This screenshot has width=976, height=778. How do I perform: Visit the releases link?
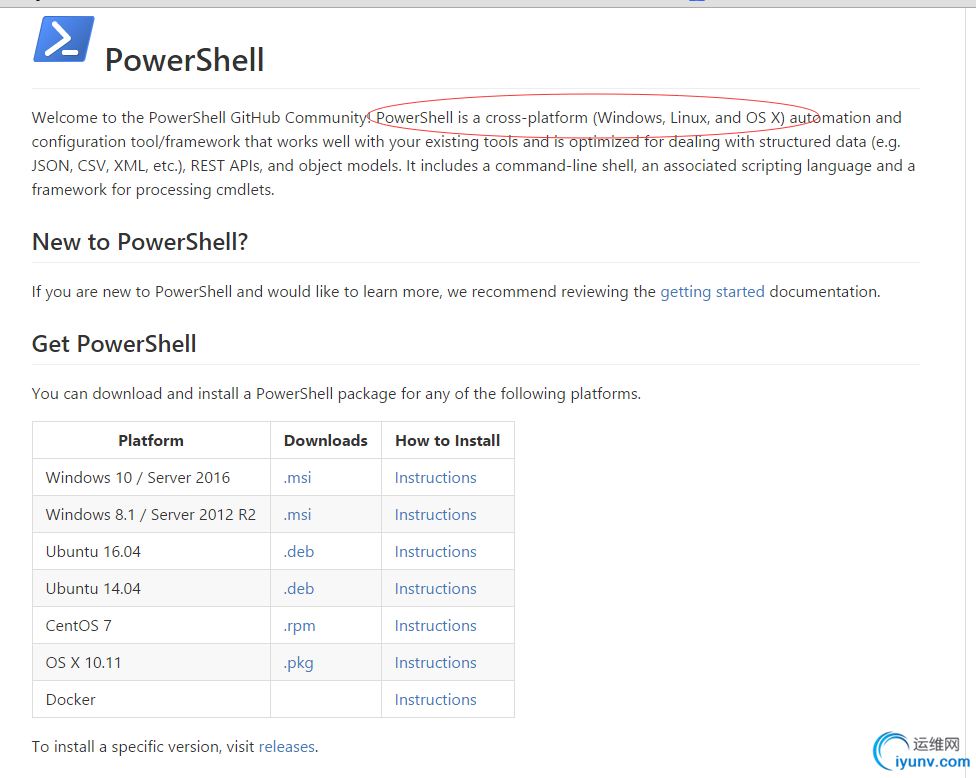(287, 747)
